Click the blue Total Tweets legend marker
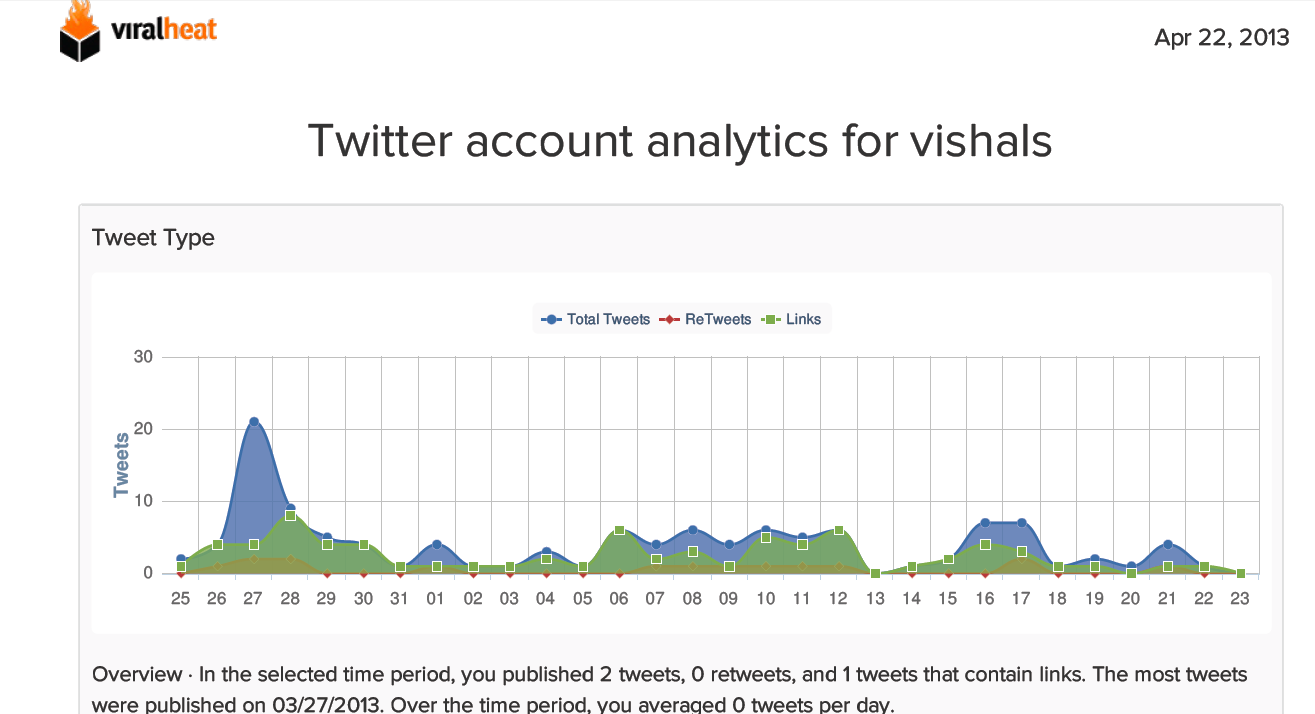 coord(551,320)
